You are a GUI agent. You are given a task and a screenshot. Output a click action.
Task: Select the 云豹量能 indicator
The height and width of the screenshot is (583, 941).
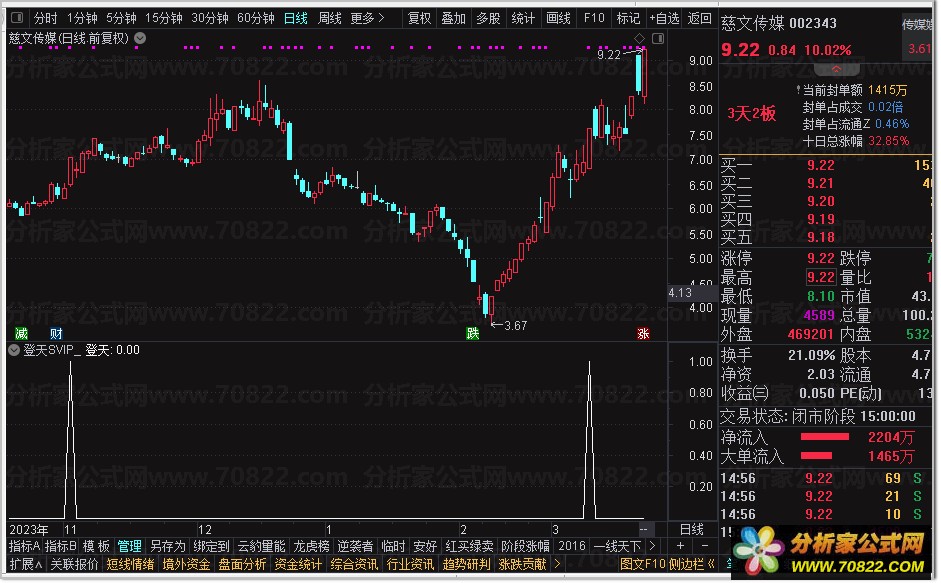coord(261,546)
